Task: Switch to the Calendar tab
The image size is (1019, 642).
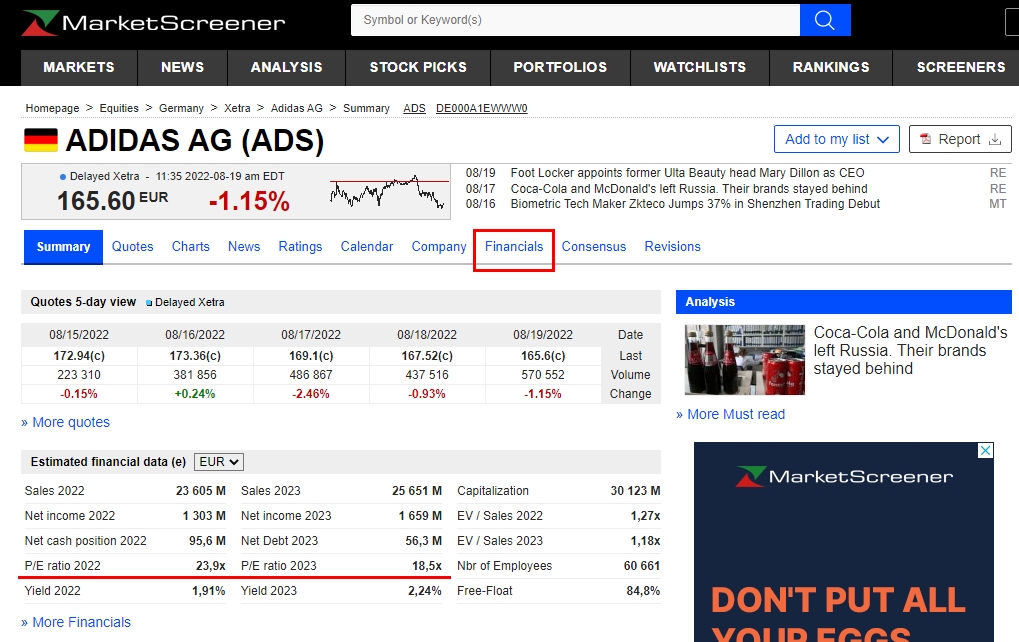Action: pyautogui.click(x=367, y=247)
